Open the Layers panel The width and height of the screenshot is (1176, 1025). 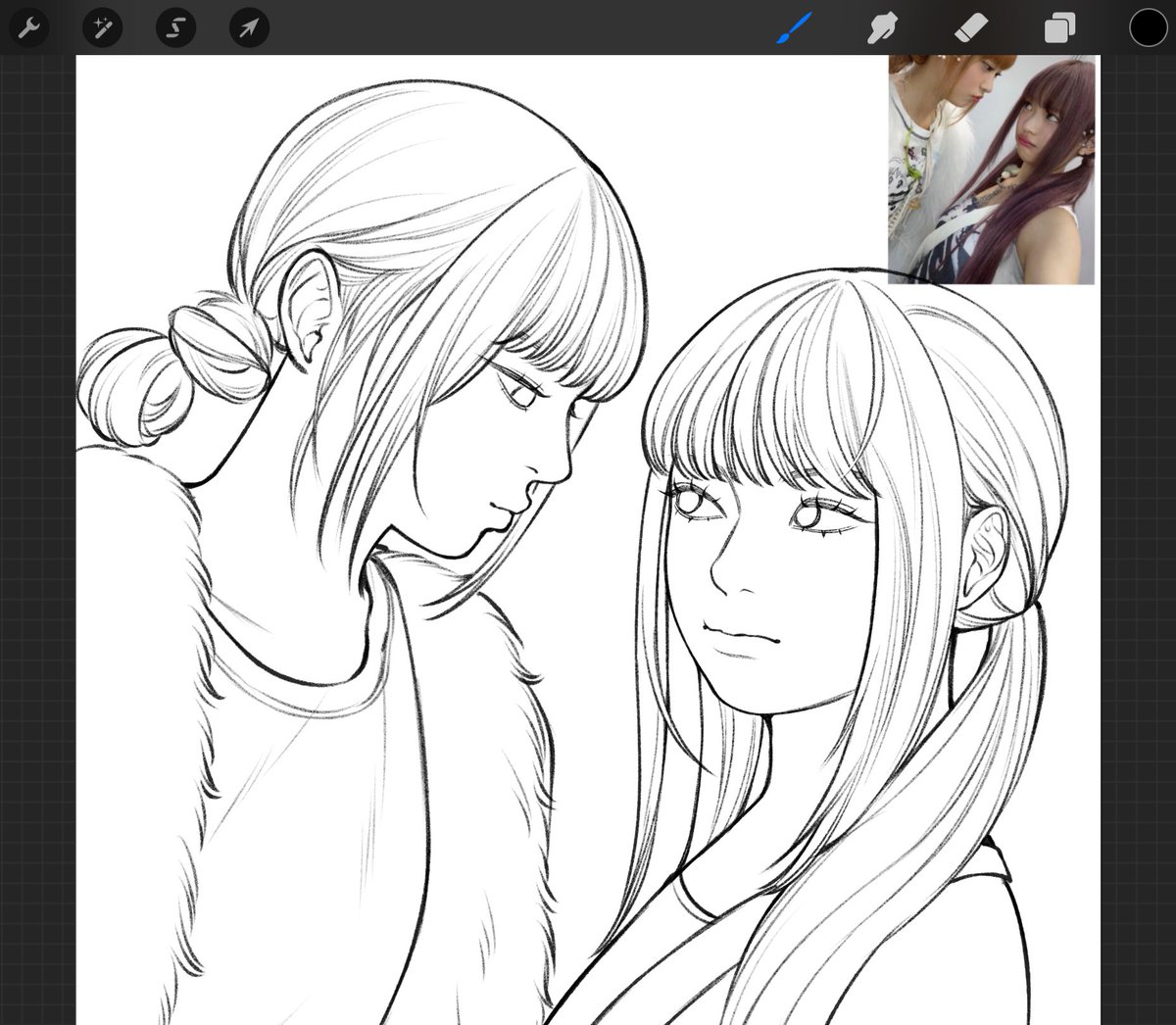pyautogui.click(x=1059, y=28)
